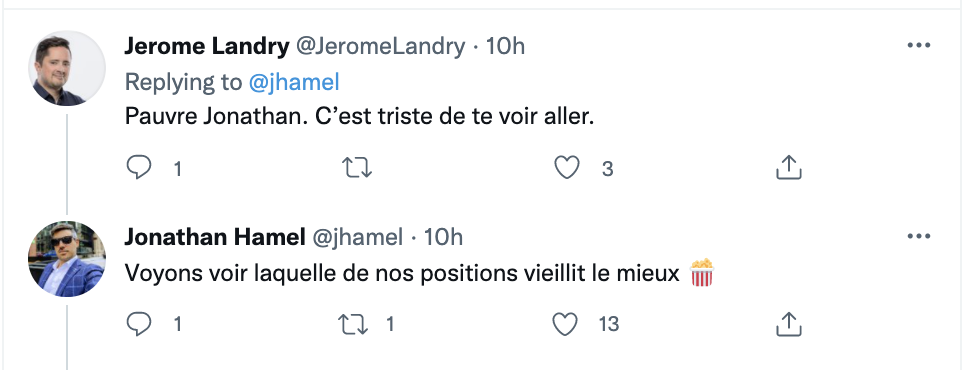Image resolution: width=968 pixels, height=370 pixels.
Task: Open more options on Jonathan Hamel's tweet
Action: point(919,236)
